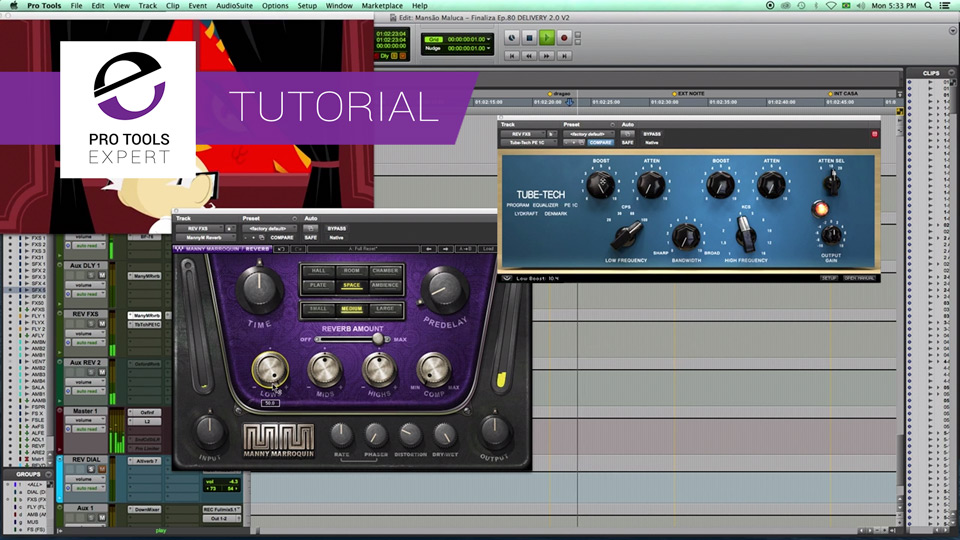
Task: Click the reverb Output knob
Action: tap(494, 431)
